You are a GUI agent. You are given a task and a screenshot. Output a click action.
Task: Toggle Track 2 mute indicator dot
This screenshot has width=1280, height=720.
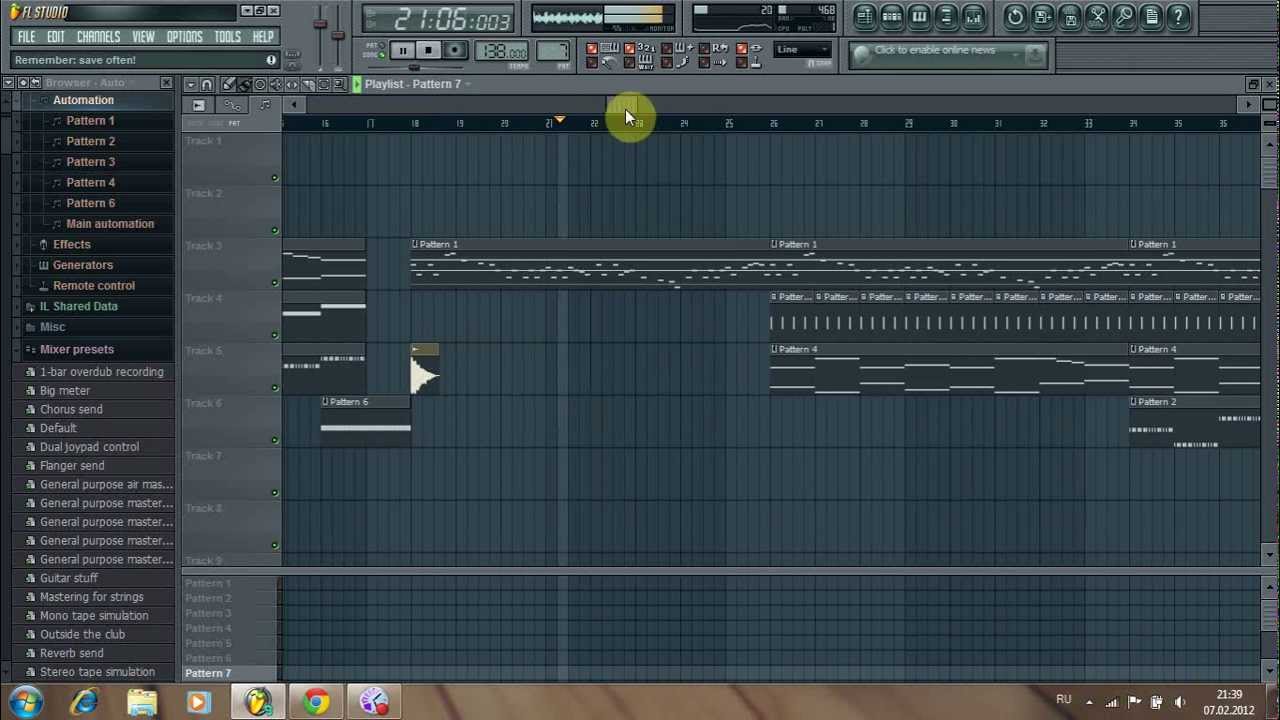click(275, 230)
